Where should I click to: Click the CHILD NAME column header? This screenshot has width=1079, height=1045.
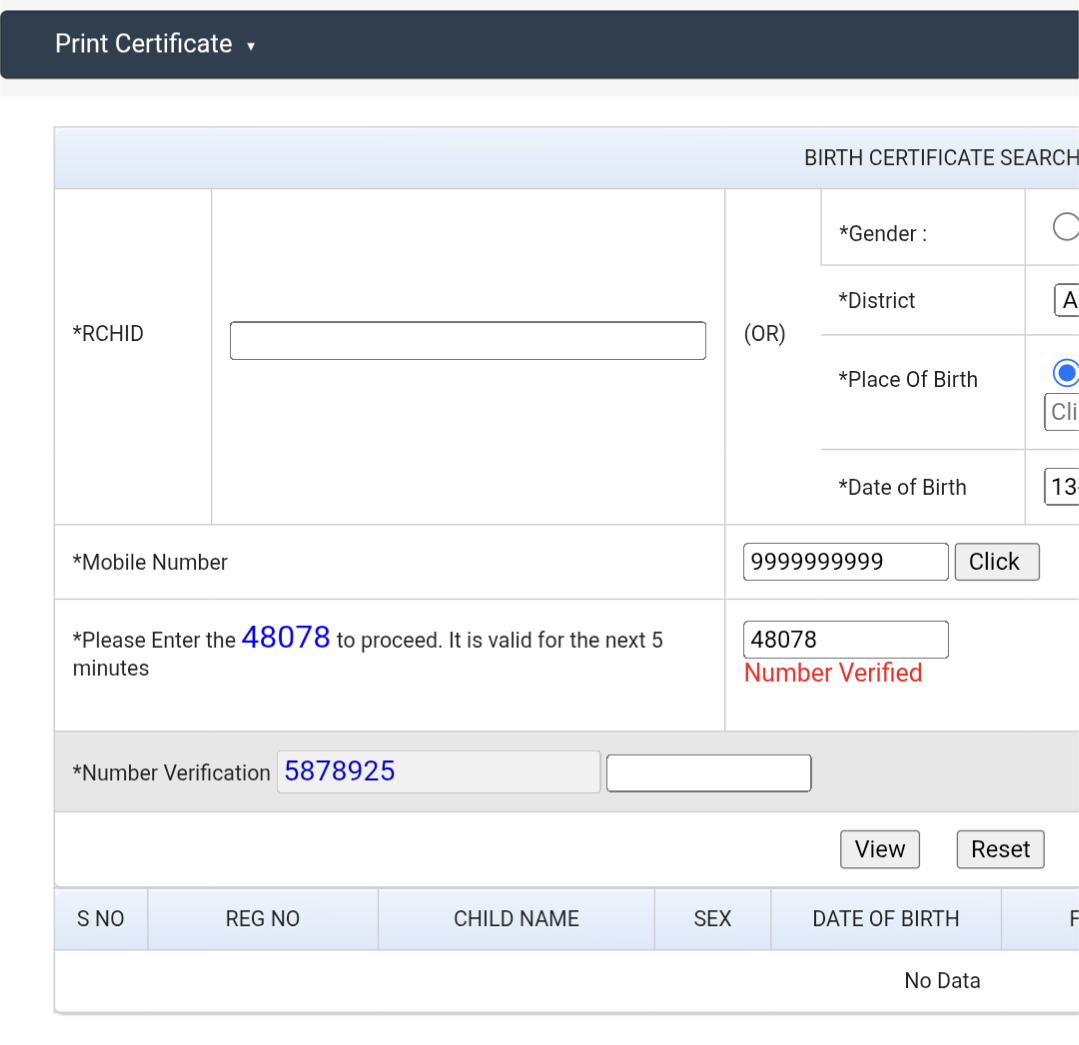[x=516, y=919]
